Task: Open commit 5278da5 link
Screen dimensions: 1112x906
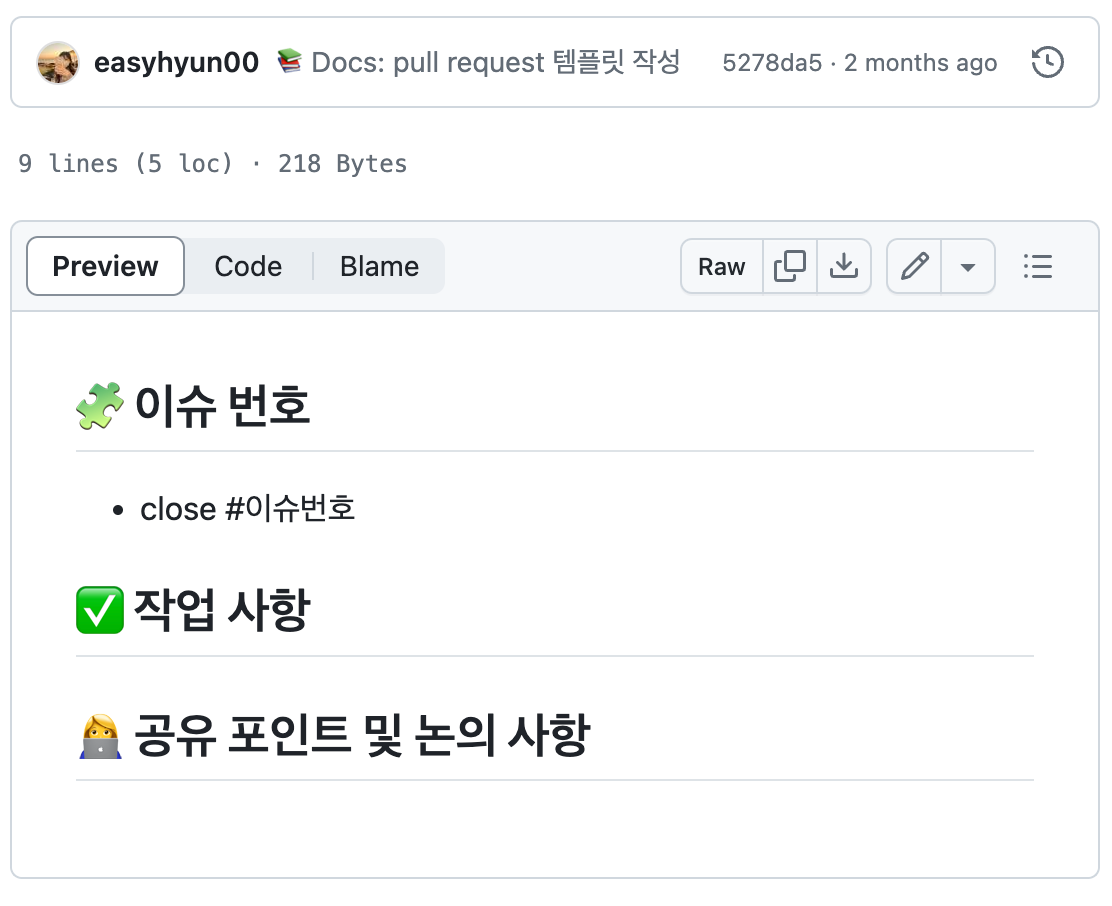Action: tap(772, 63)
